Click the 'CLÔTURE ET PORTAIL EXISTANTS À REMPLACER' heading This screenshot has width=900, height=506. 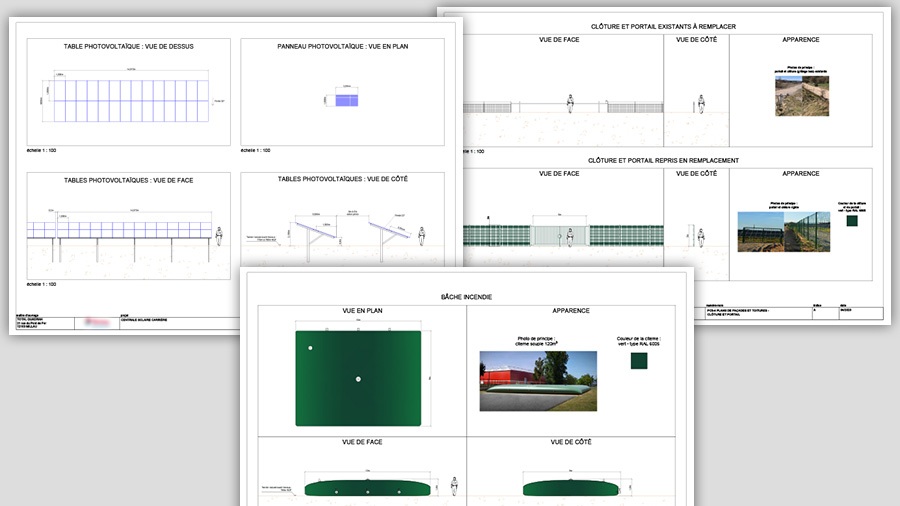(x=663, y=26)
